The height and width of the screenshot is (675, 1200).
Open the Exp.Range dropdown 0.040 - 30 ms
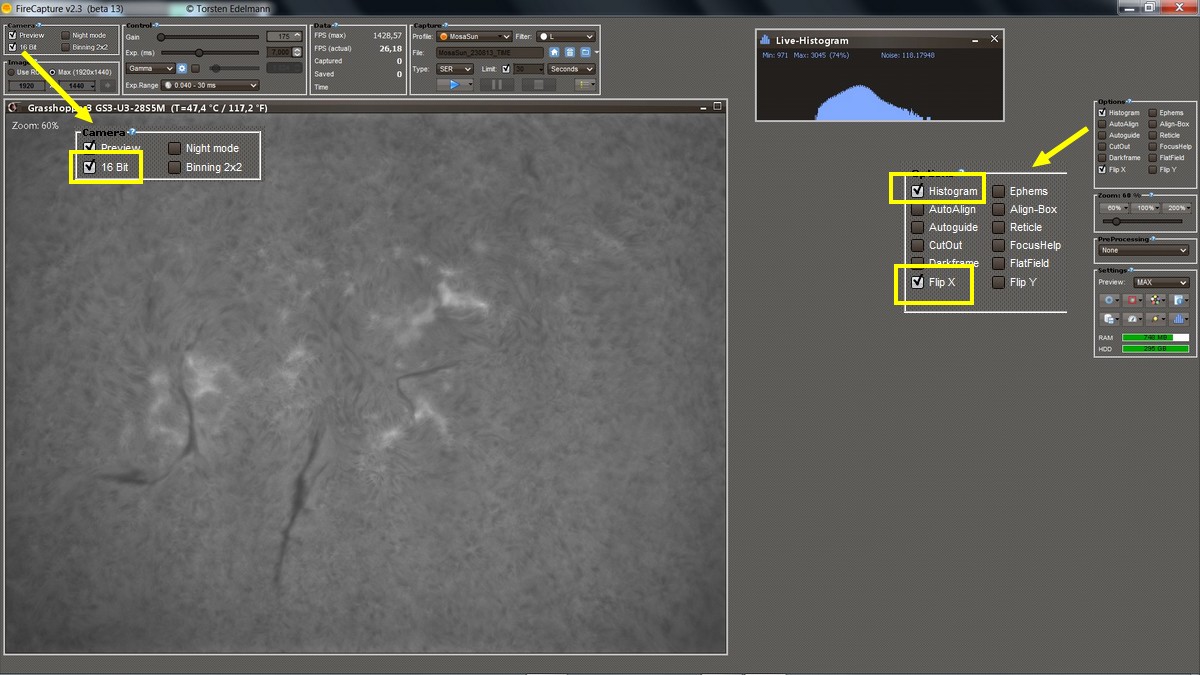click(x=211, y=85)
